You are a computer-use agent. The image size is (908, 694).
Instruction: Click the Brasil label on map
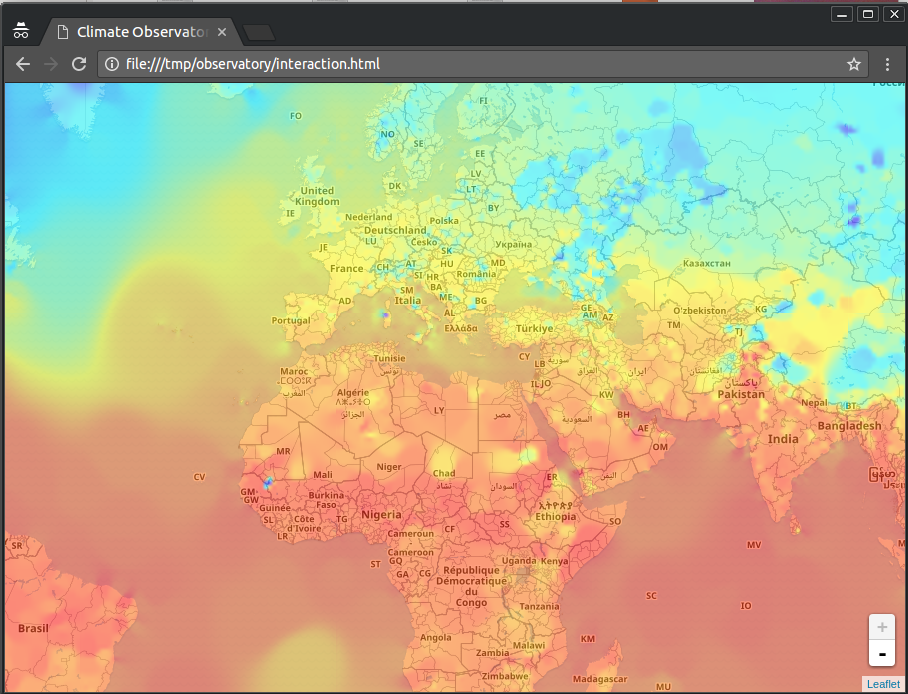click(33, 628)
